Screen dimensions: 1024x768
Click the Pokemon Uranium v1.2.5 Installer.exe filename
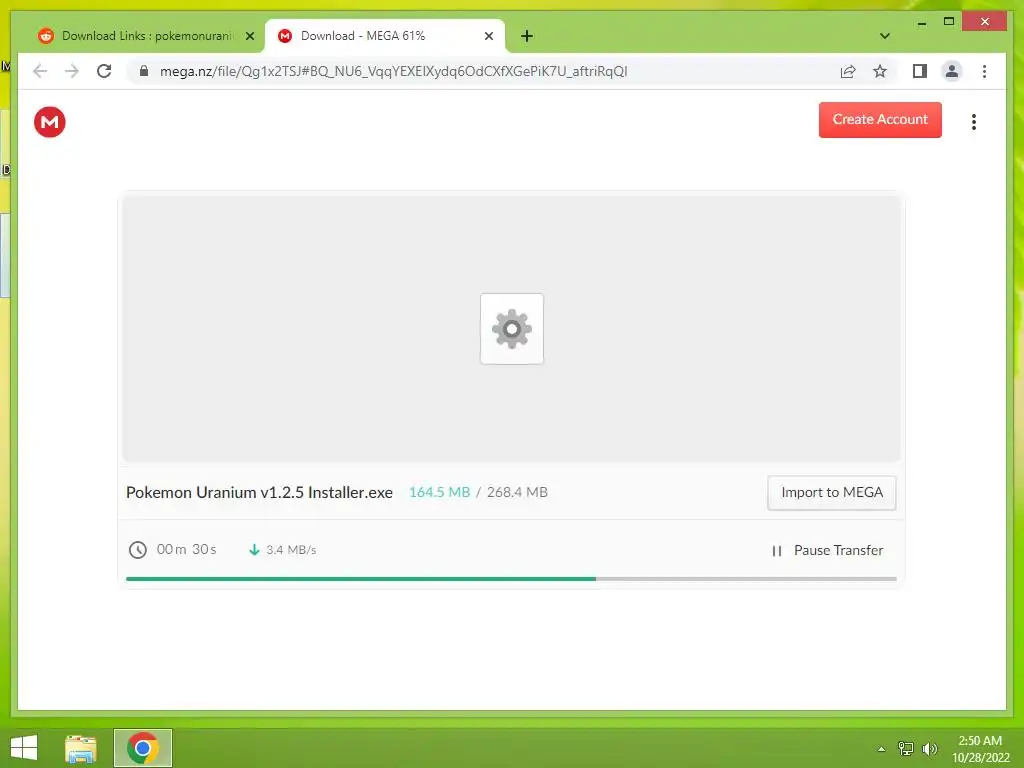(259, 492)
